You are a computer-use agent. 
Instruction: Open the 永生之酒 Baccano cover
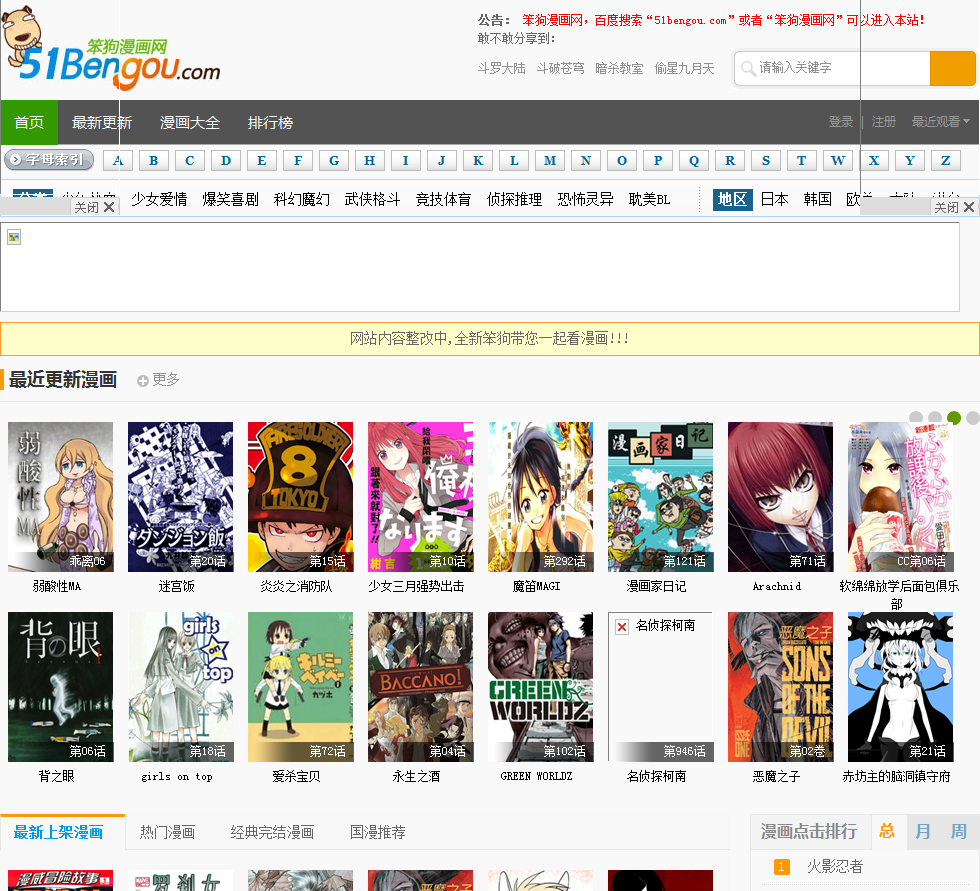tap(421, 687)
